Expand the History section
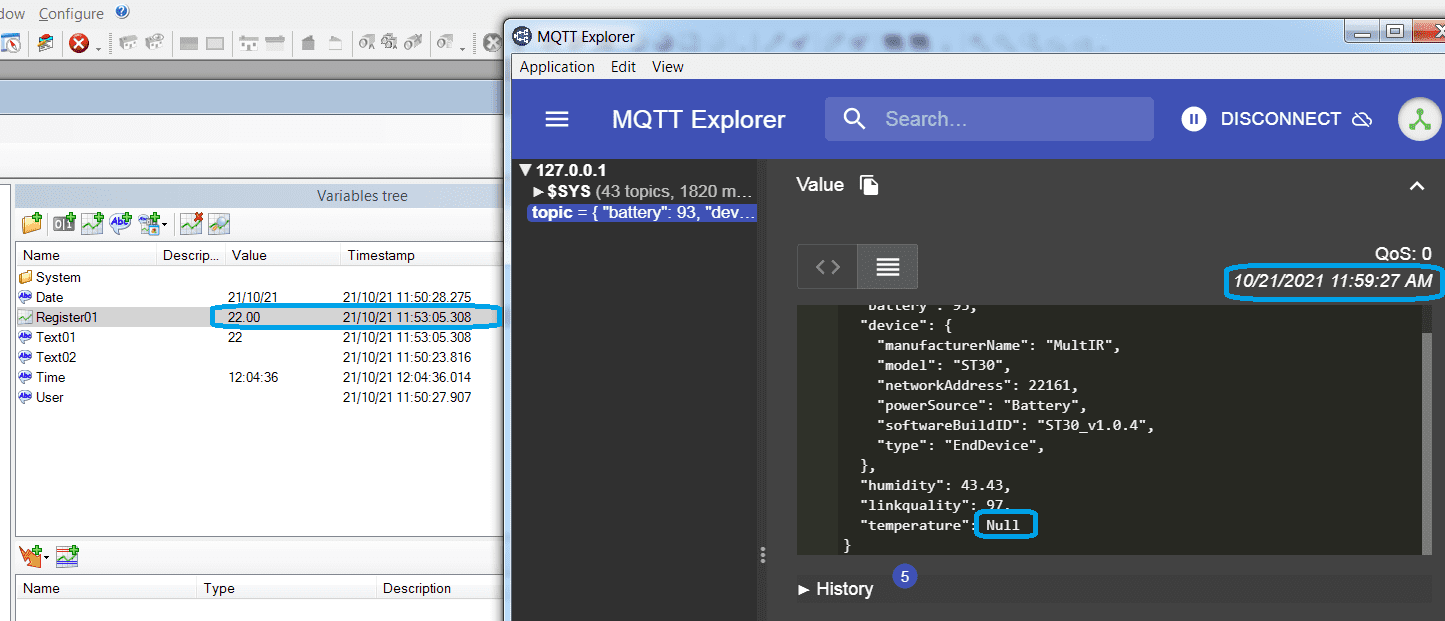Image resolution: width=1445 pixels, height=621 pixels. pyautogui.click(x=835, y=589)
